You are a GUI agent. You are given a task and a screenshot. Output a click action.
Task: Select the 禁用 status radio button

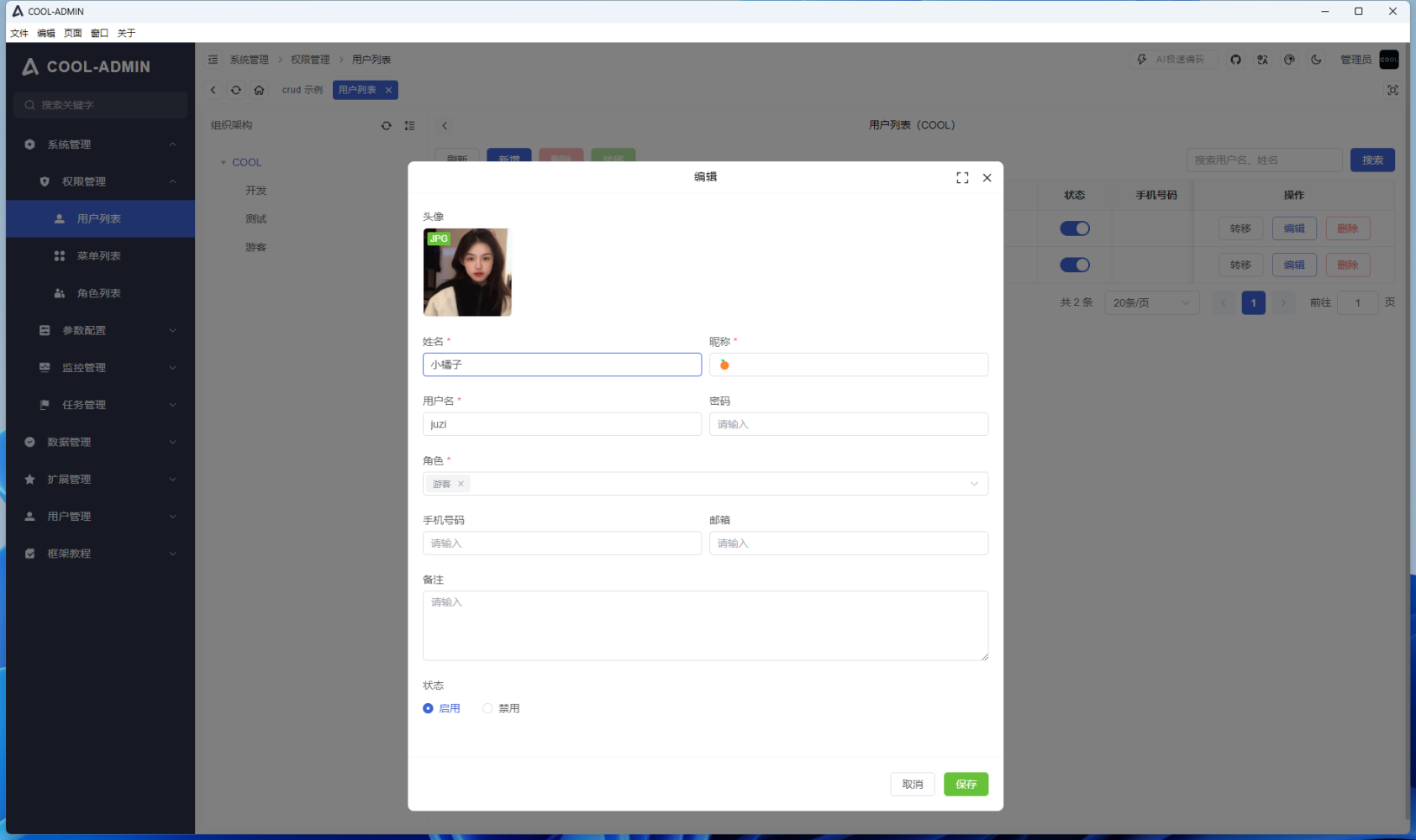[487, 708]
